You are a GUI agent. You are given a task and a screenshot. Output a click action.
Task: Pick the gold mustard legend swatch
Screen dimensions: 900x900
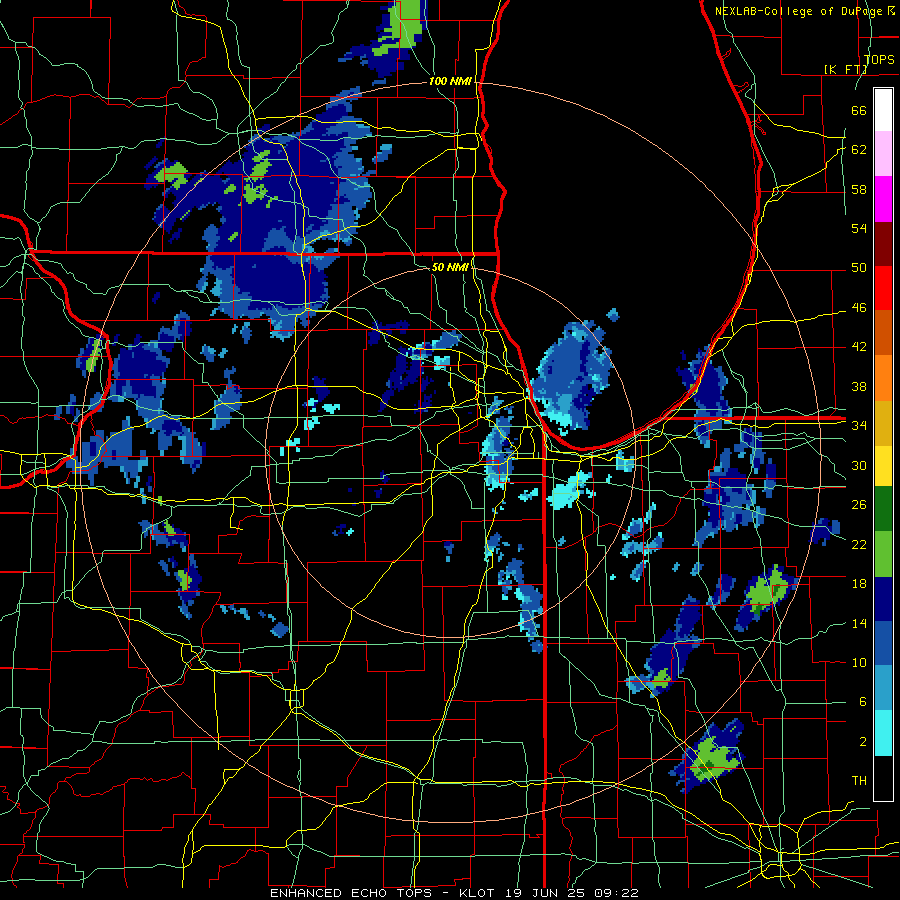click(x=883, y=423)
